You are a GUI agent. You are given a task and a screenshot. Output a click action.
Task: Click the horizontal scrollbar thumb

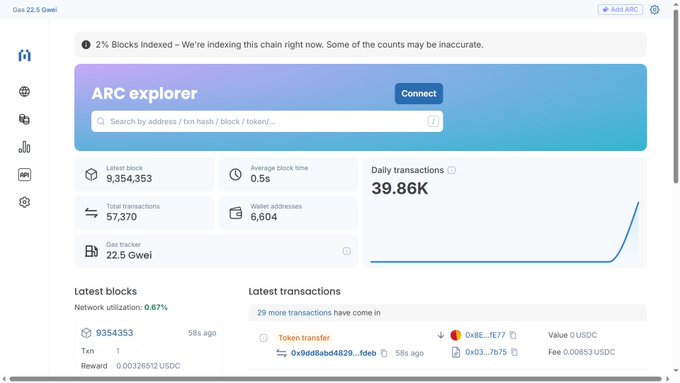[335, 379]
